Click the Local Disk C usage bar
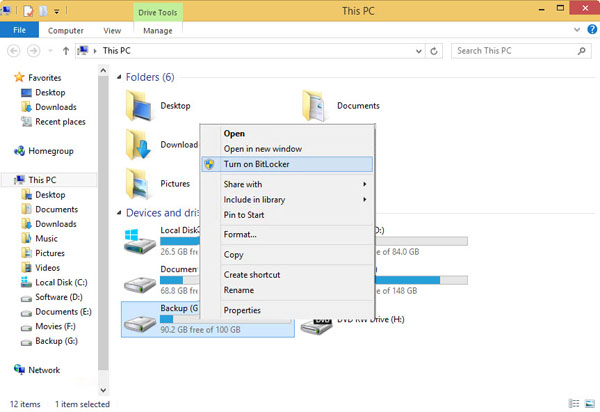Viewport: 600px width, 412px height. (180, 241)
